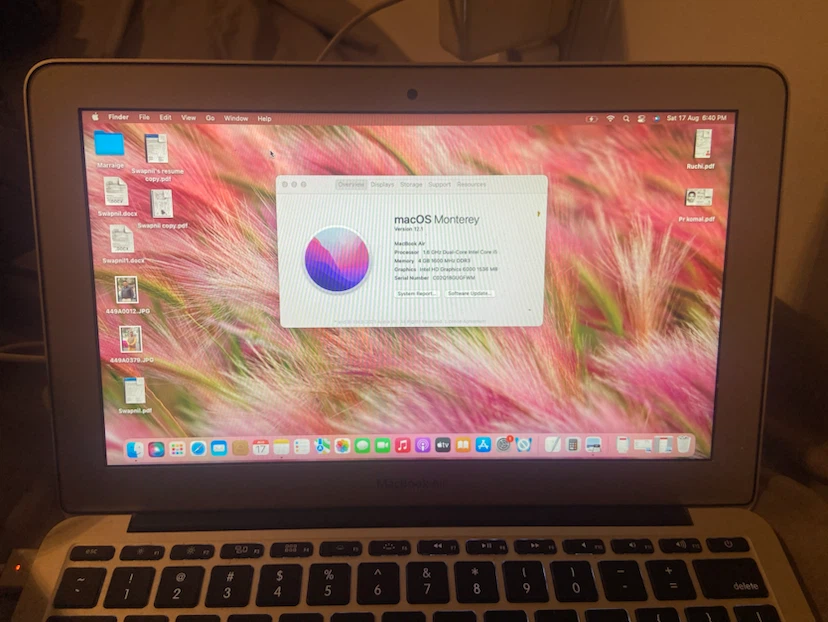
Task: Launch Siri from the Dock
Action: click(156, 449)
